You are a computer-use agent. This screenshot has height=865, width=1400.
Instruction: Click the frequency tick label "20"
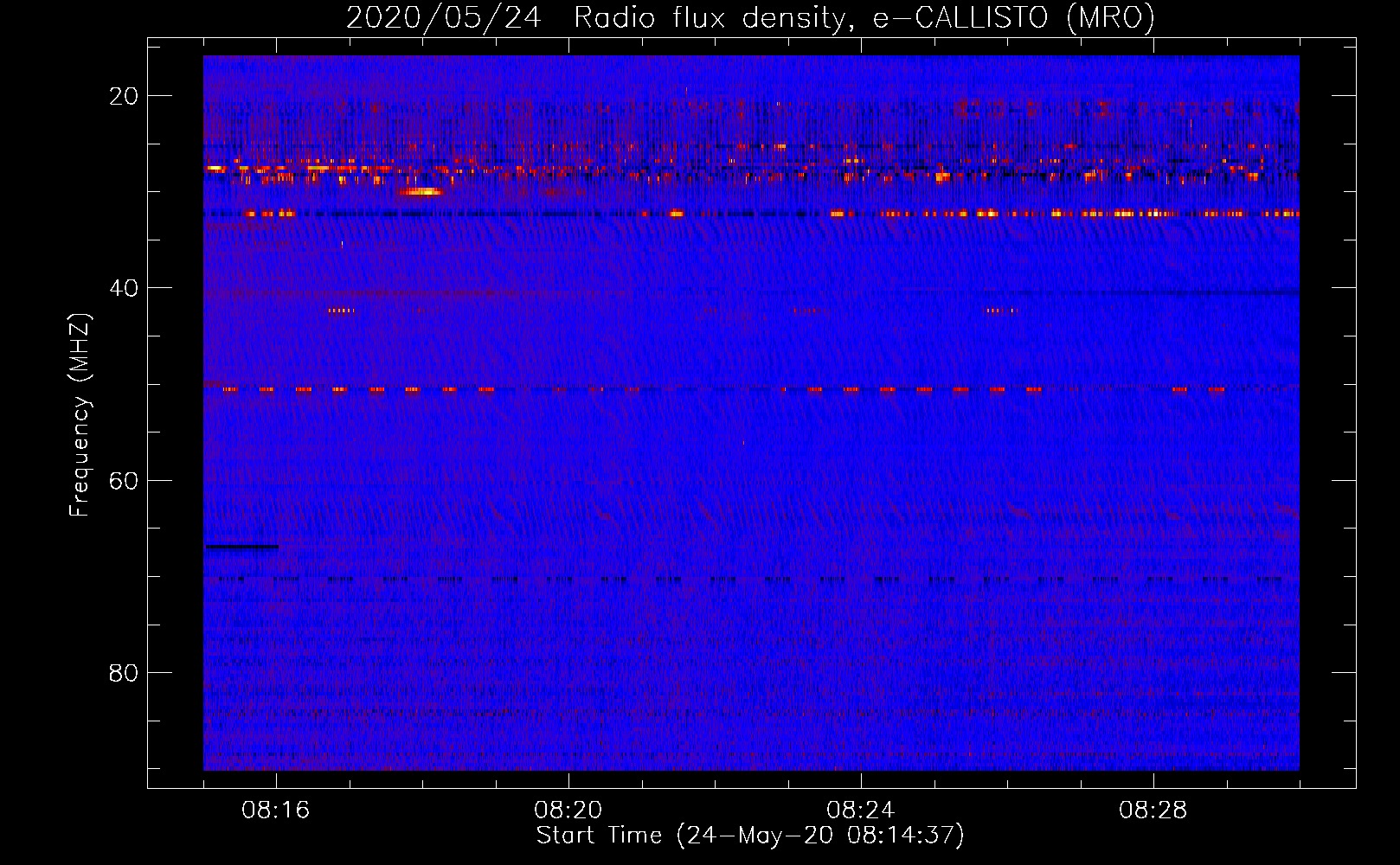[x=125, y=96]
